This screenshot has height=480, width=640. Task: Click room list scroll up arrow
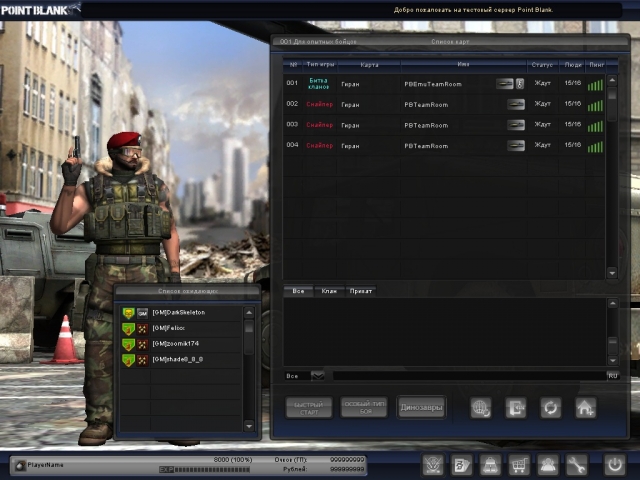[x=612, y=80]
